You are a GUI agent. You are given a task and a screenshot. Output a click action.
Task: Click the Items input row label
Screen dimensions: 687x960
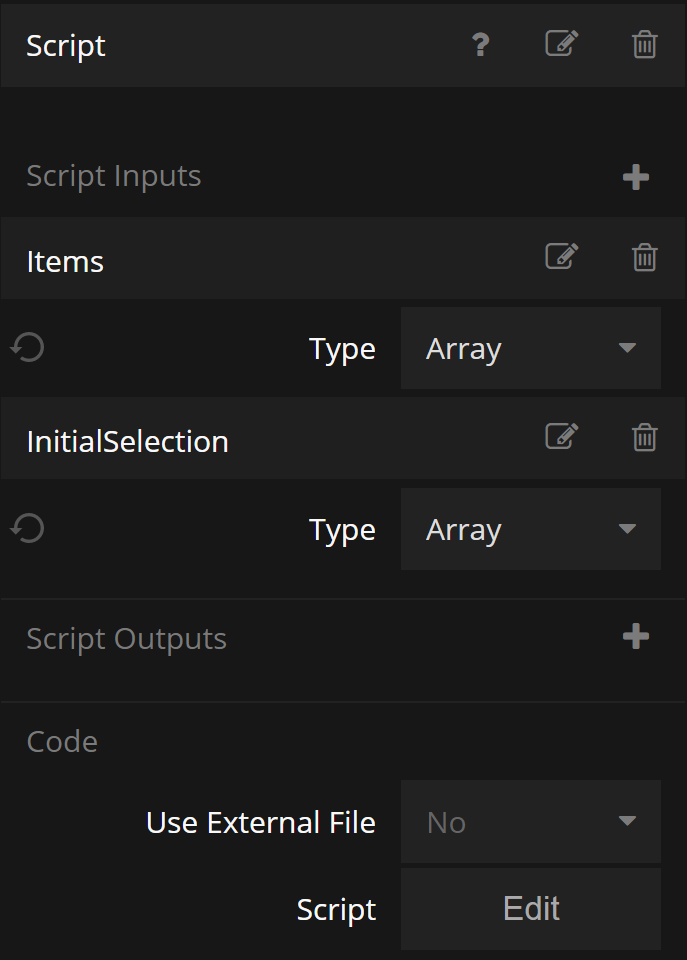click(x=65, y=261)
